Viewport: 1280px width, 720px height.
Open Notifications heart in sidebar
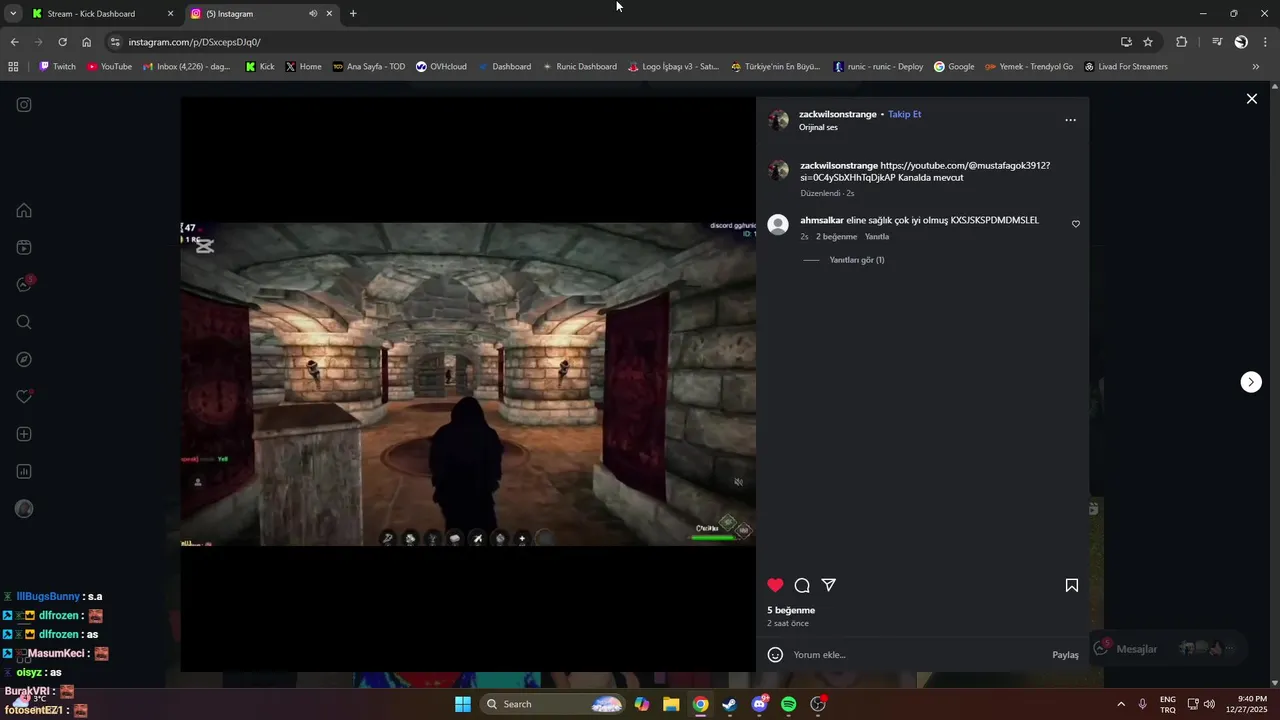coord(24,397)
